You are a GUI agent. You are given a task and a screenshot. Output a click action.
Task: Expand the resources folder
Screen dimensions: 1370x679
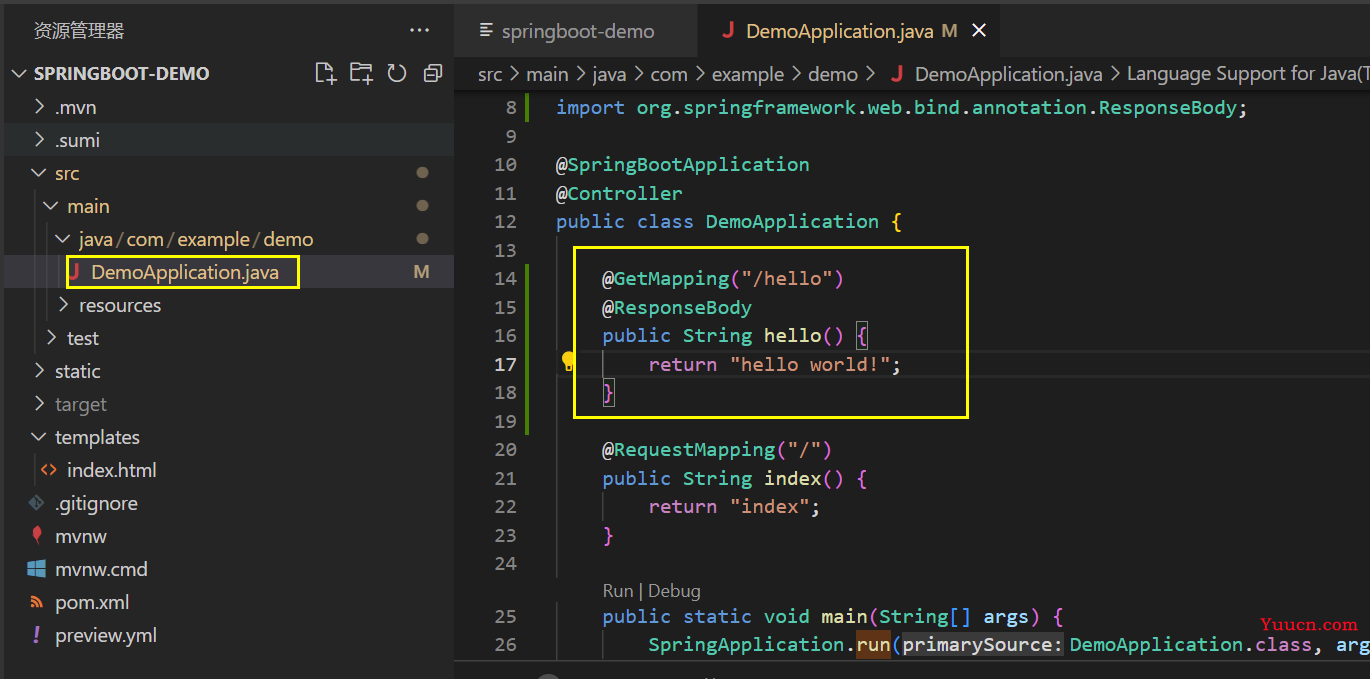click(x=64, y=305)
